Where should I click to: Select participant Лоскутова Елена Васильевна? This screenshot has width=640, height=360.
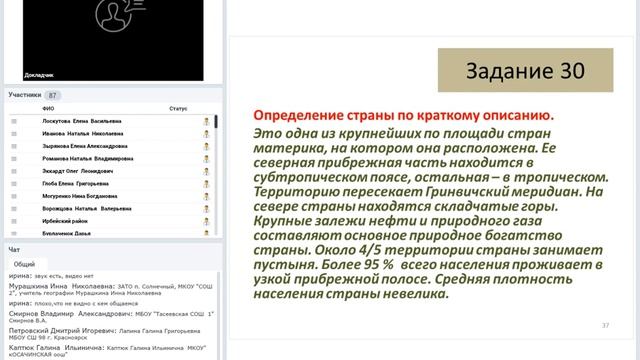82,121
